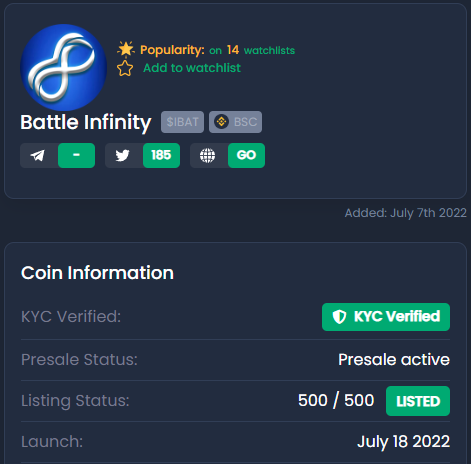Click the Add to watchlist link

(x=192, y=68)
